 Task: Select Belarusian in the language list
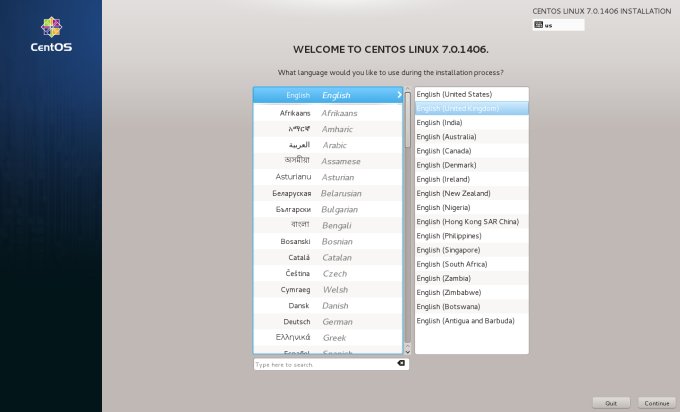click(328, 193)
